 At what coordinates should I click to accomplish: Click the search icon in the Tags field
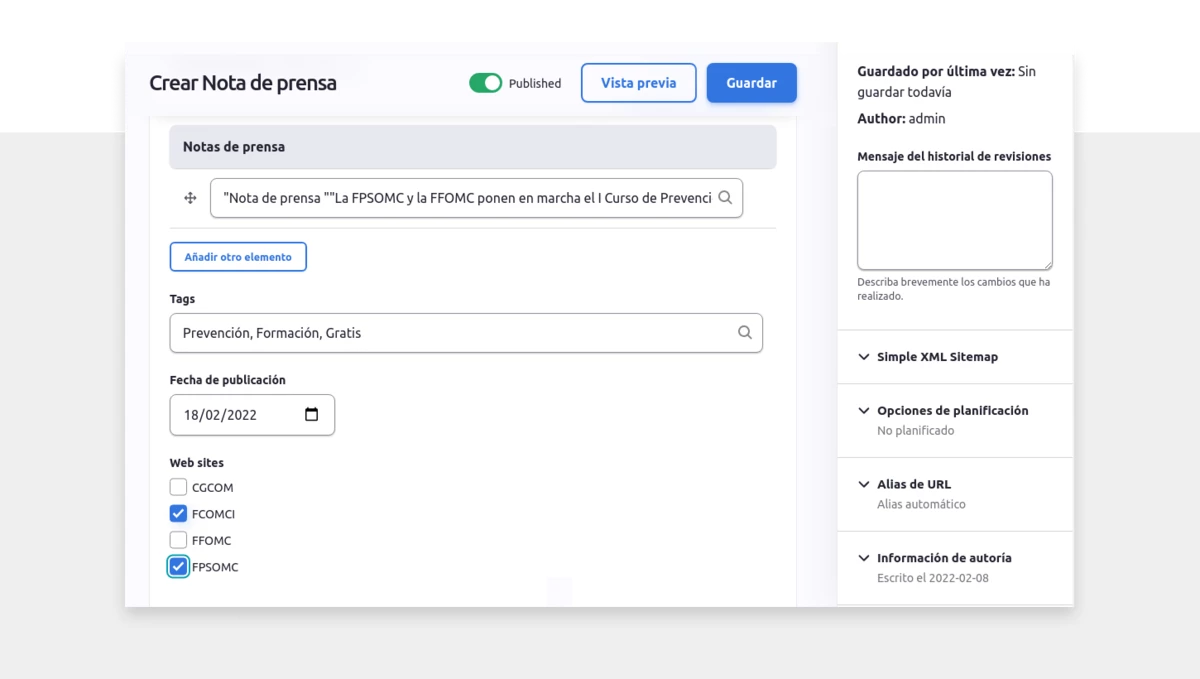tap(745, 333)
